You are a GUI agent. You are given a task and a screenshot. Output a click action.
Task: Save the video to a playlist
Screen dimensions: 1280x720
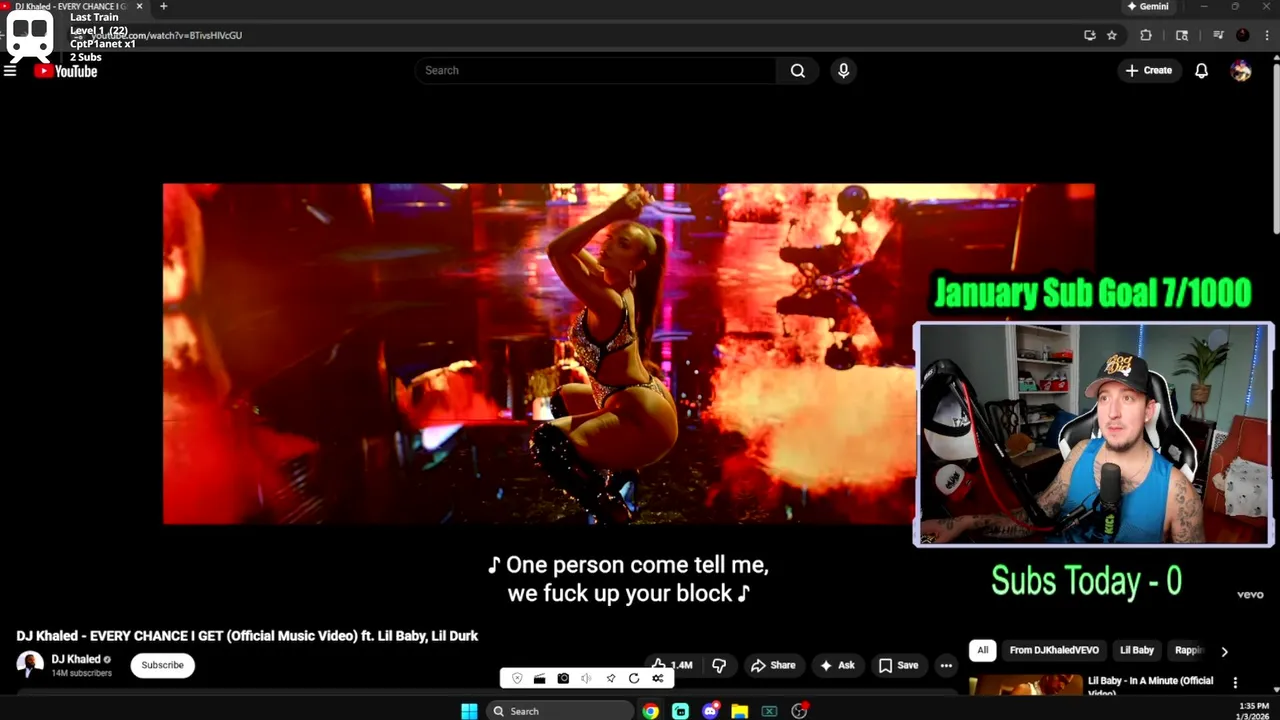(898, 665)
